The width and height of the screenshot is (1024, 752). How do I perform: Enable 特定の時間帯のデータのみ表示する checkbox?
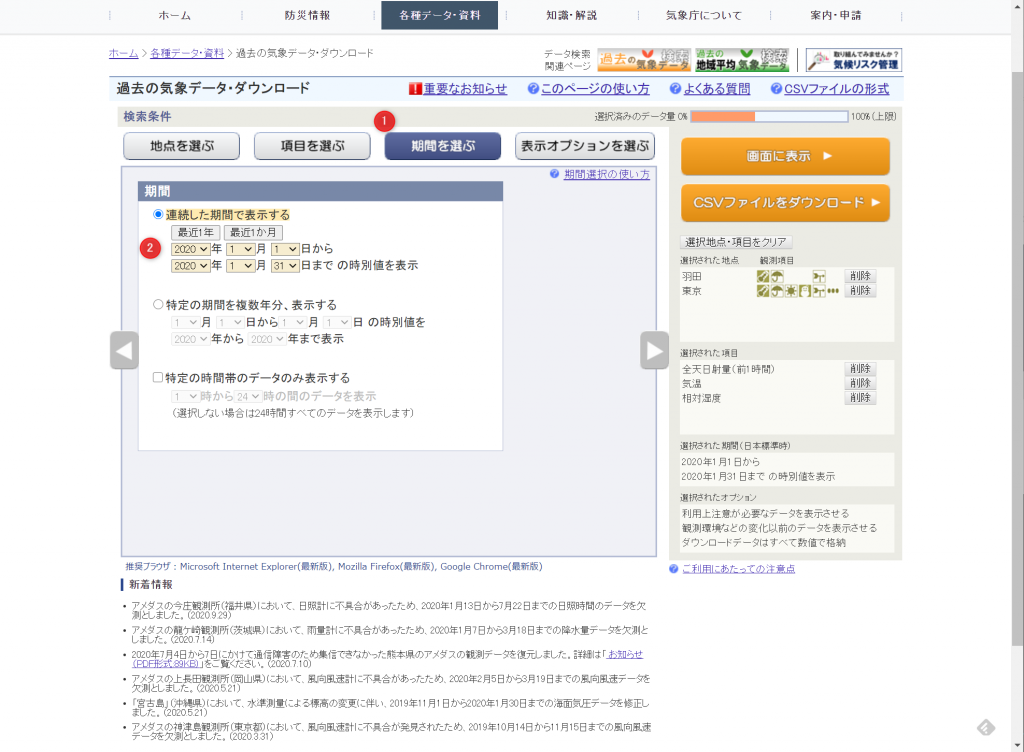[x=158, y=378]
